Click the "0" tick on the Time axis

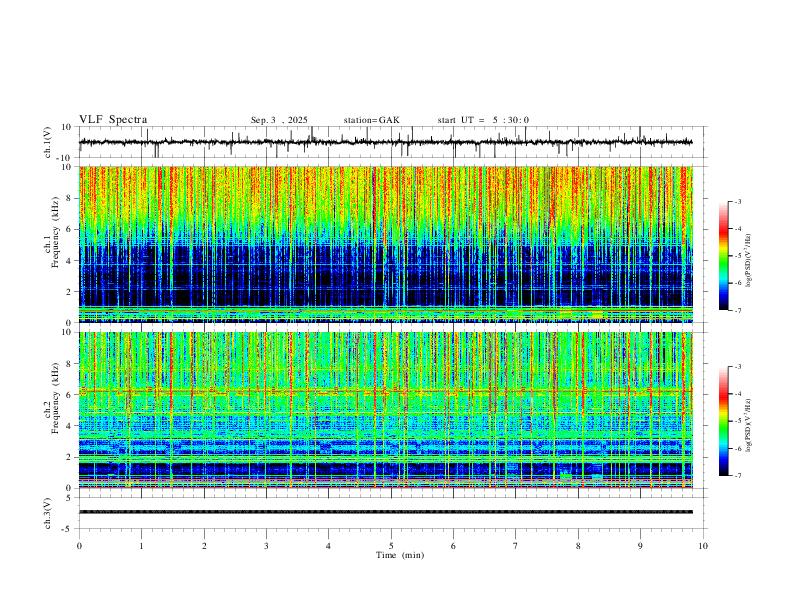pyautogui.click(x=79, y=546)
